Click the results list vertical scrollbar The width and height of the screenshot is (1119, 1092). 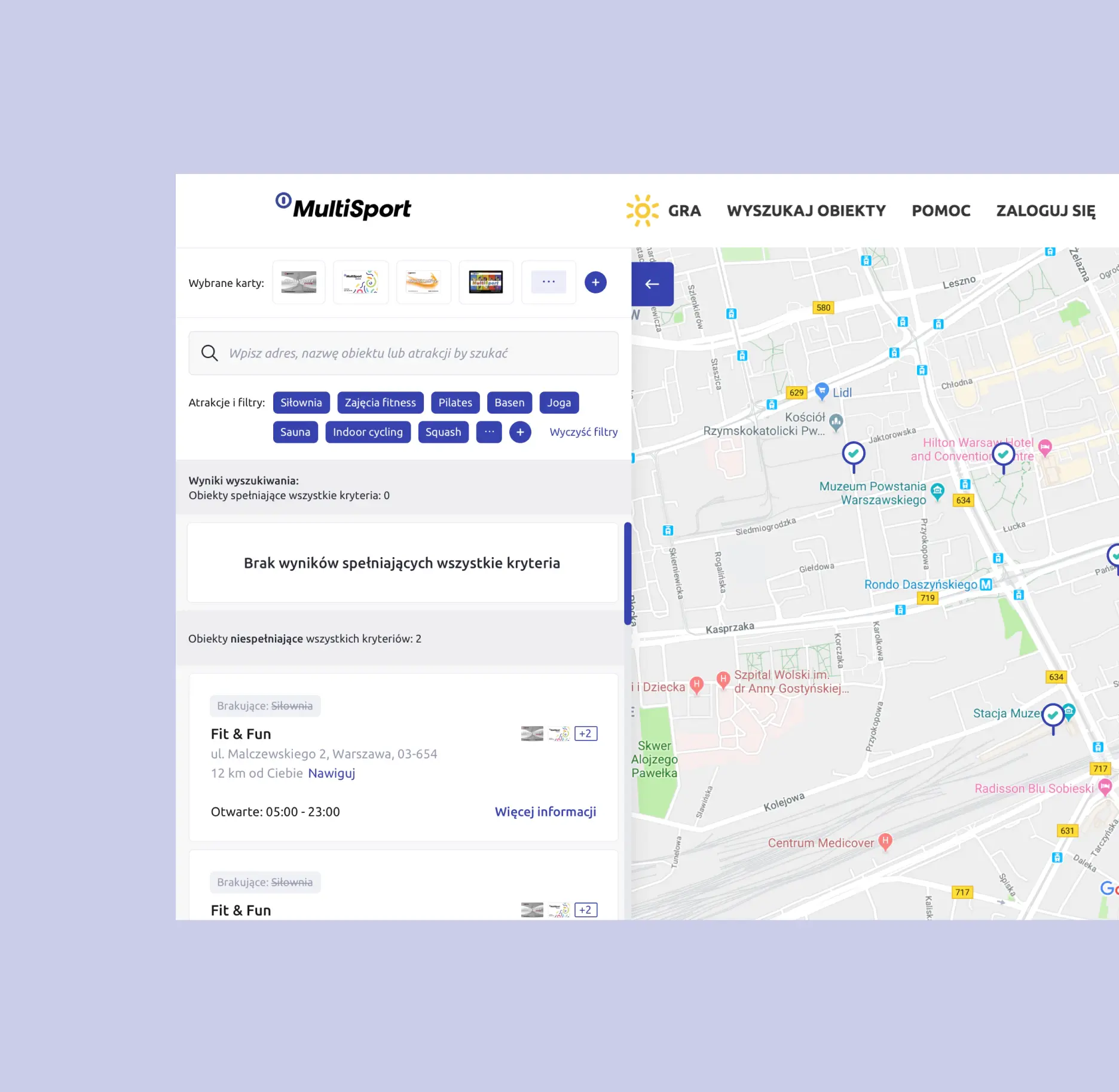point(628,574)
